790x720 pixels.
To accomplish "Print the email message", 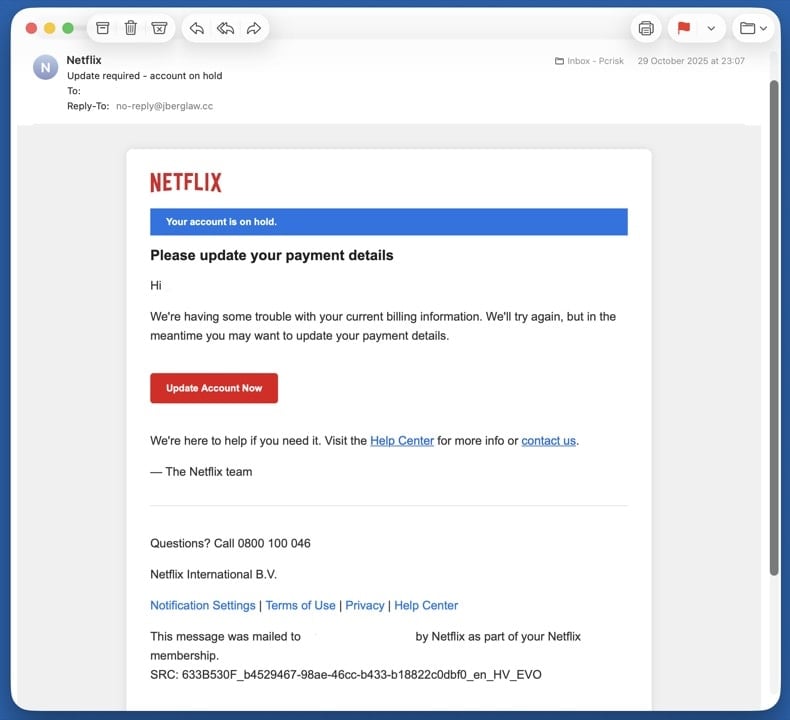I will tap(646, 28).
